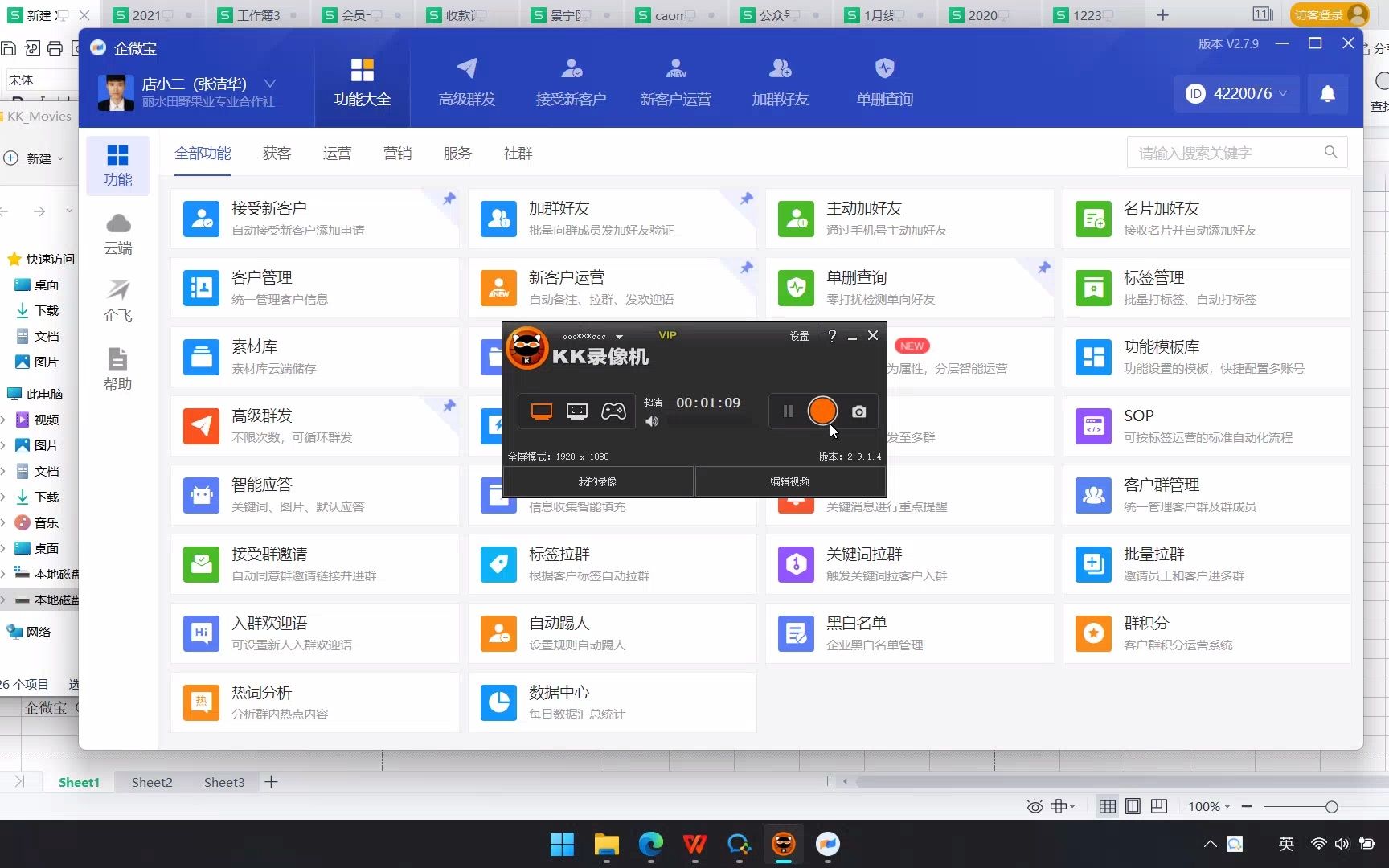
Task: Expand the 店小二 account dropdown arrow
Action: tap(270, 84)
